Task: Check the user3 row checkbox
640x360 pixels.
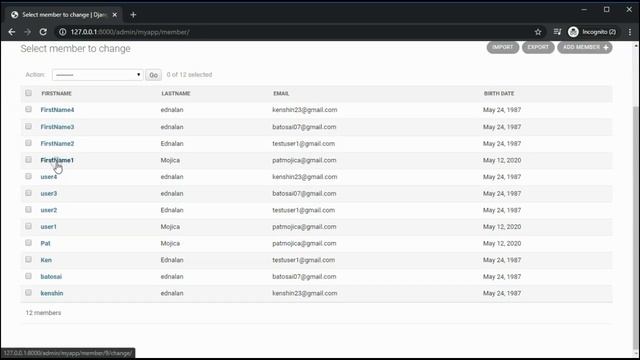Action: 28,193
